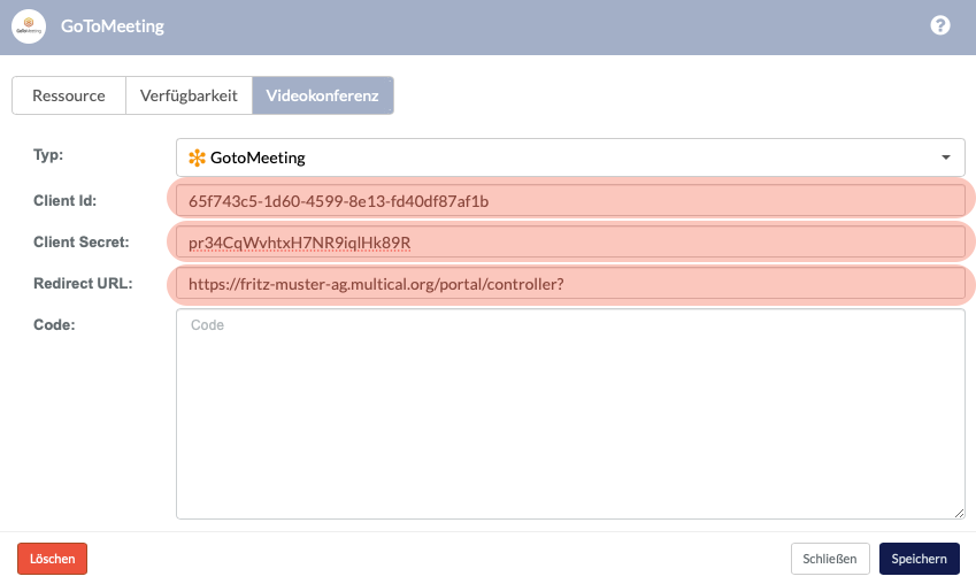
Task: Click the GoToMeeting header title
Action: [112, 26]
